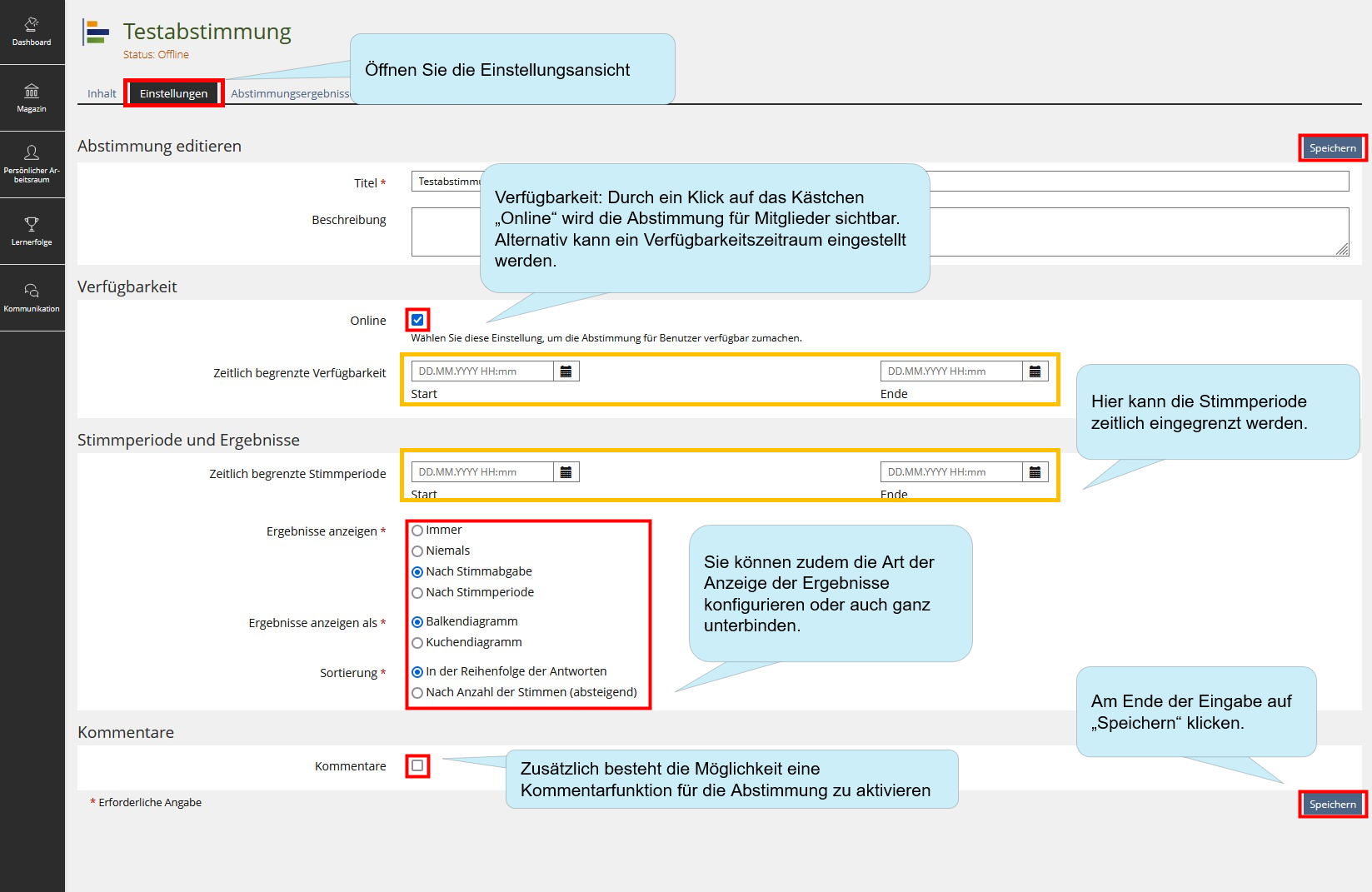Click the bottom Speichern button
This screenshot has width=1372, height=892.
(x=1332, y=805)
